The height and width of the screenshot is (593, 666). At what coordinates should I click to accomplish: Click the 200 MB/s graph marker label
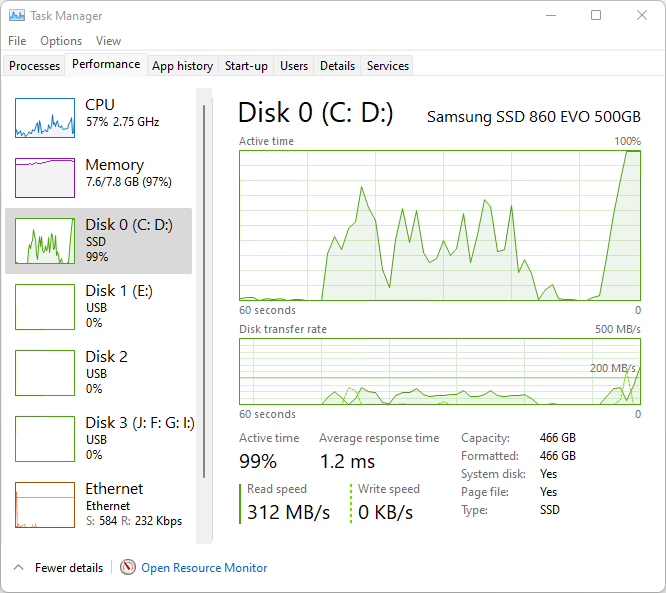tap(612, 368)
